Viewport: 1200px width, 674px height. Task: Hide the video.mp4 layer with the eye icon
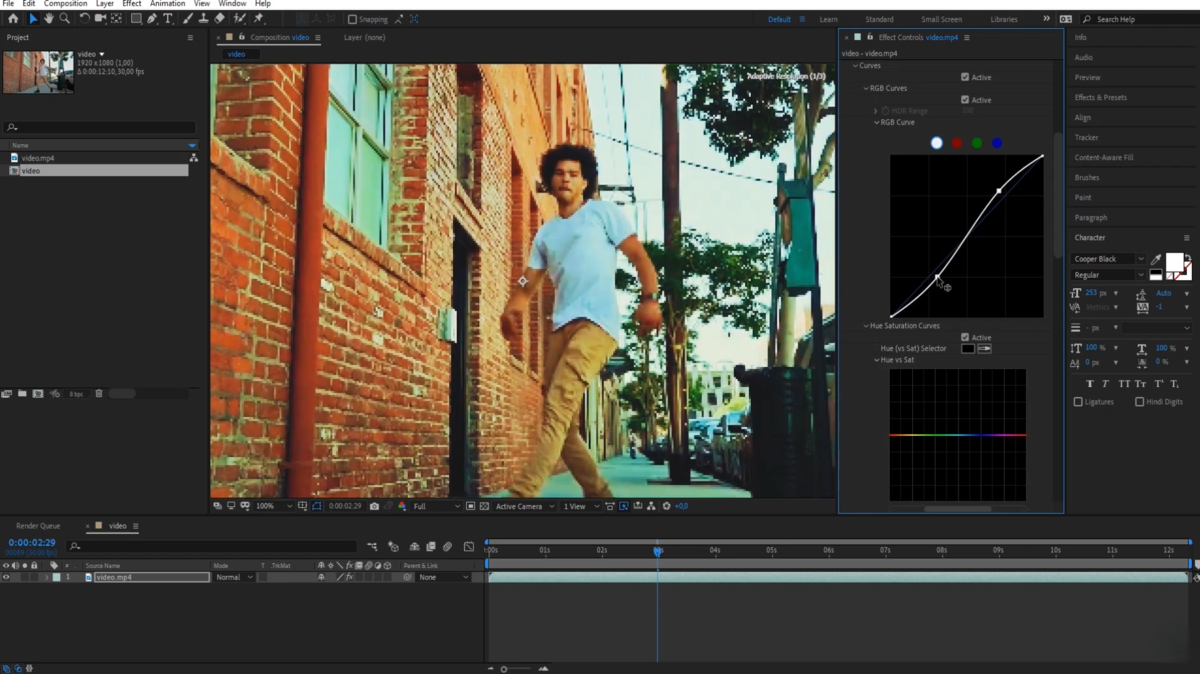click(6, 577)
